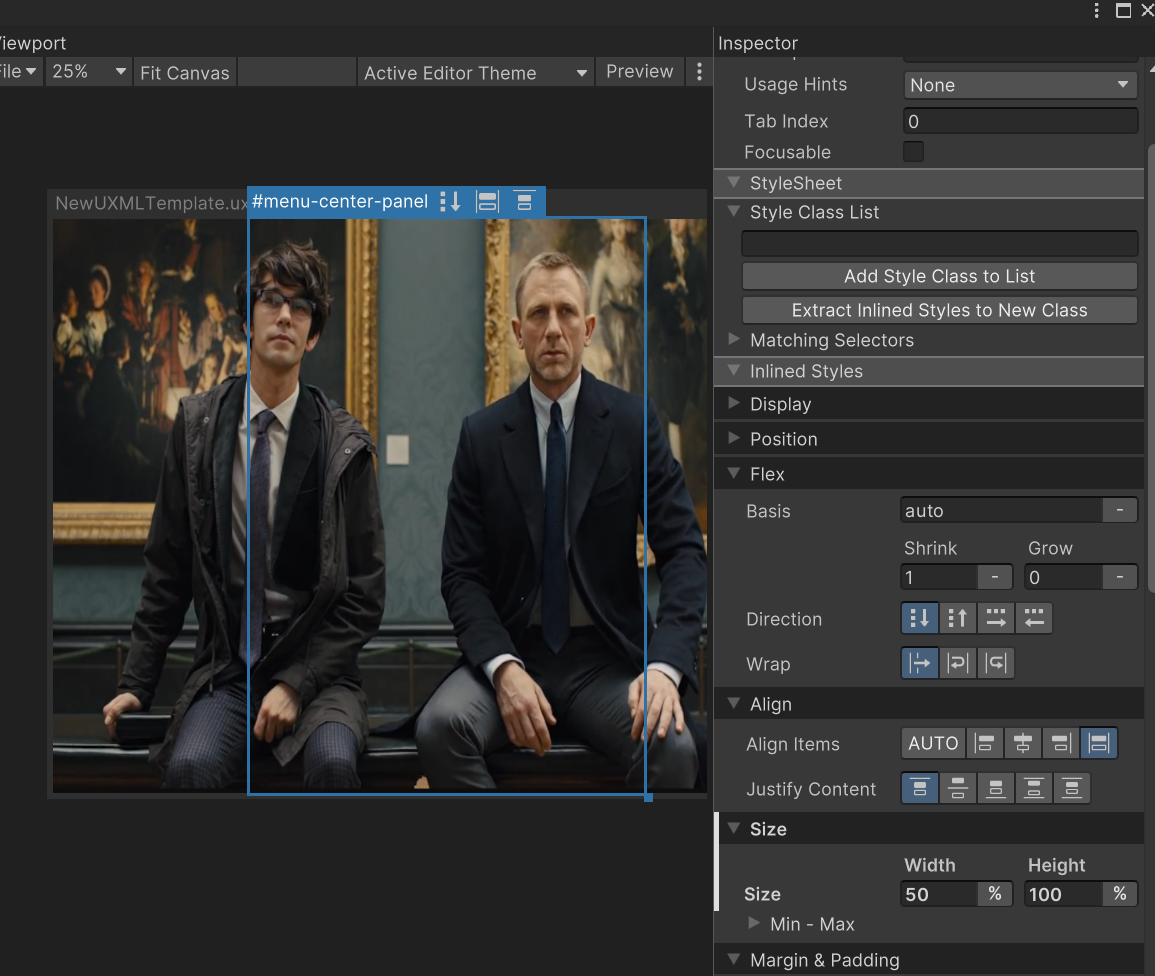Expand the Position section

coord(734,438)
